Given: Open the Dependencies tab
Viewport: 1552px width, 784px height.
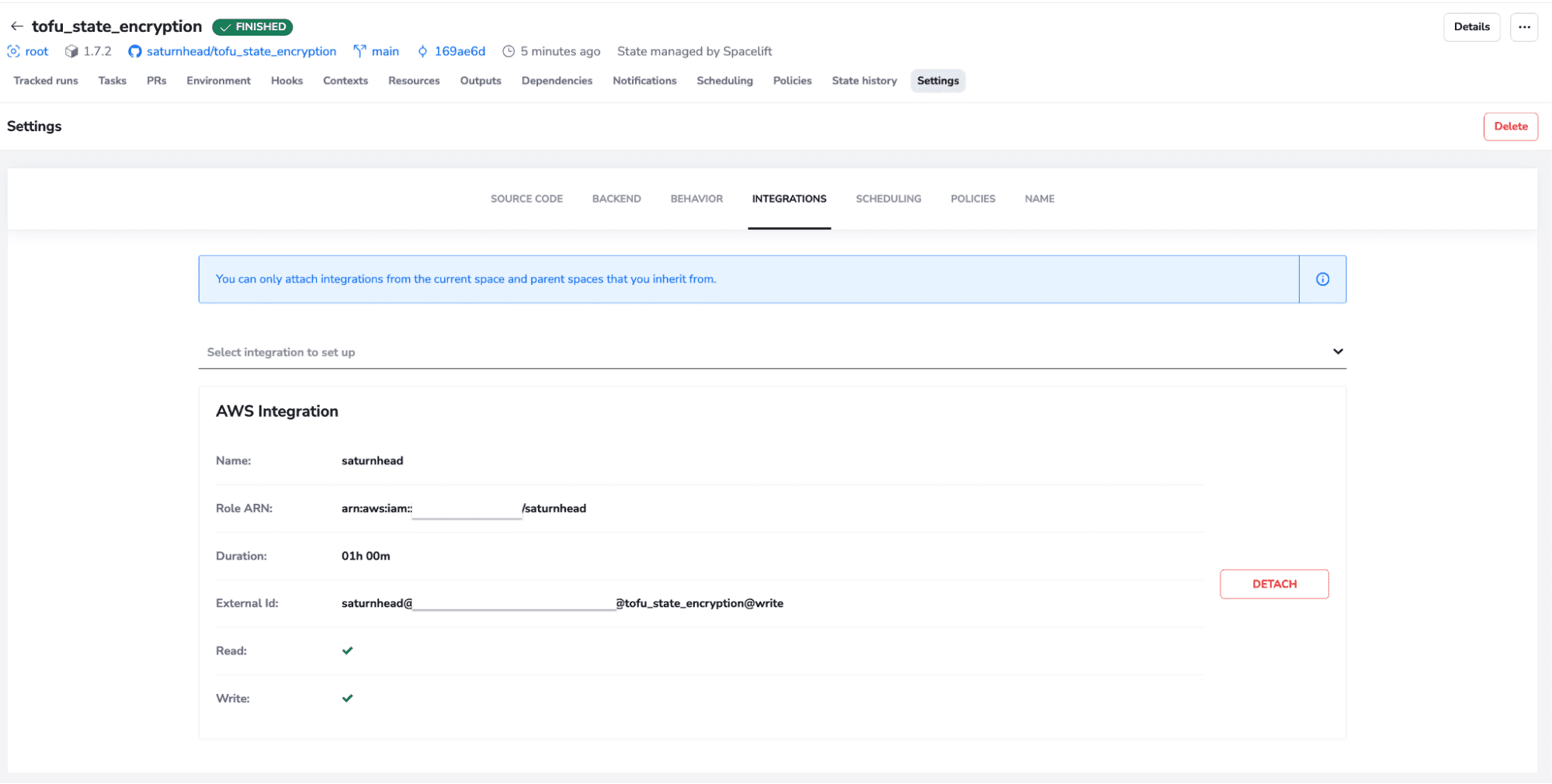Looking at the screenshot, I should click(557, 81).
